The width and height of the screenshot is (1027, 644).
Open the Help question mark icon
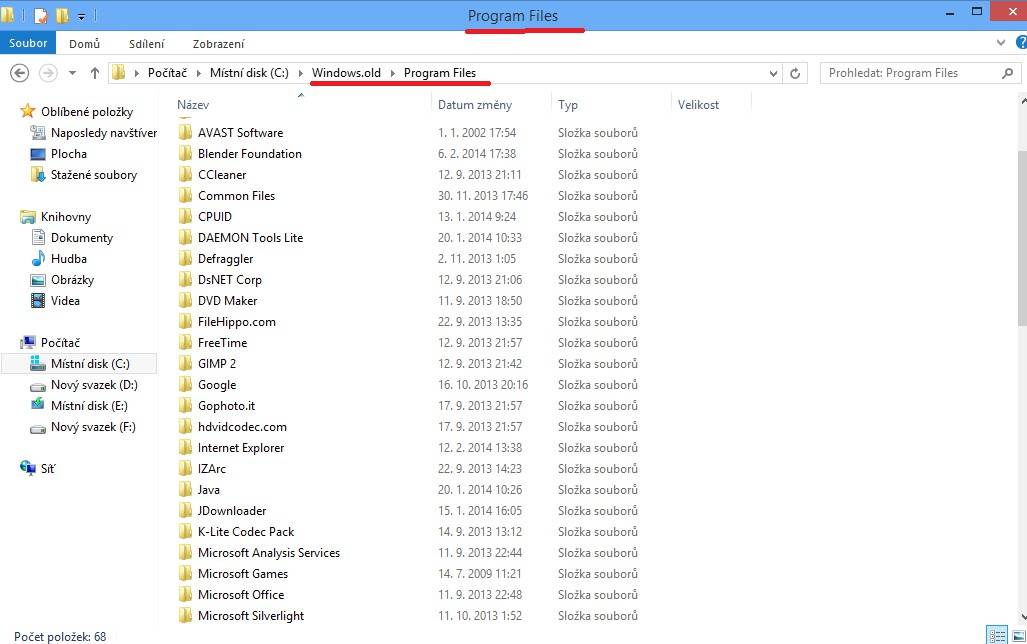(1021, 43)
